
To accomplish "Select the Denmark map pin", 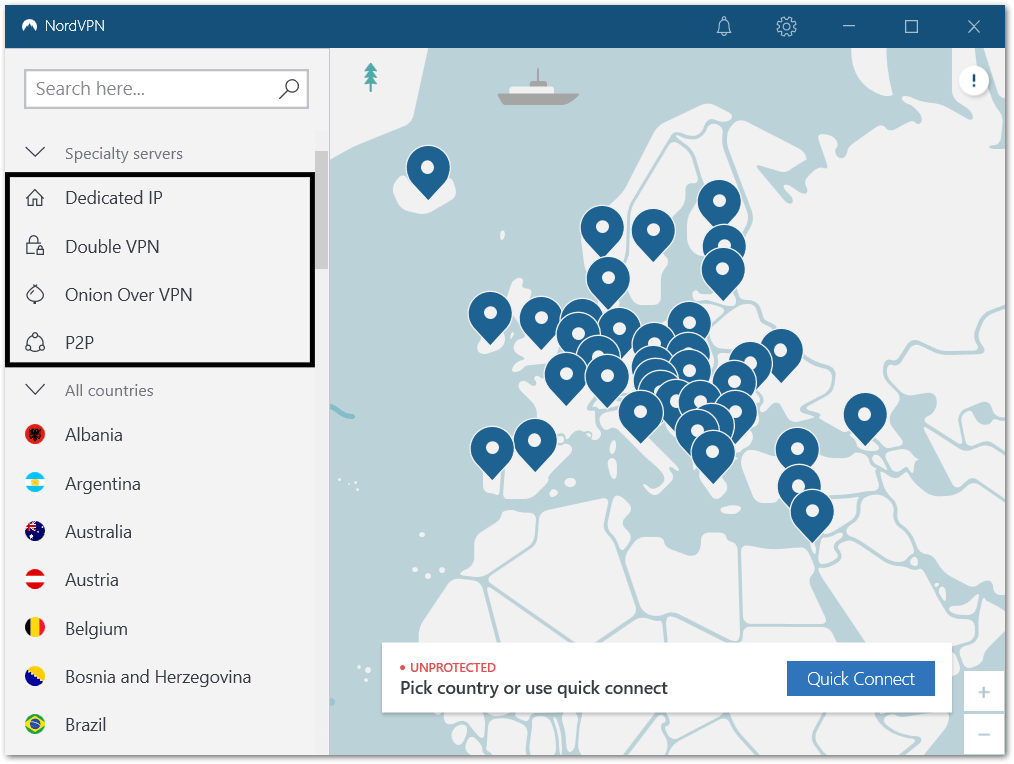I will [608, 282].
